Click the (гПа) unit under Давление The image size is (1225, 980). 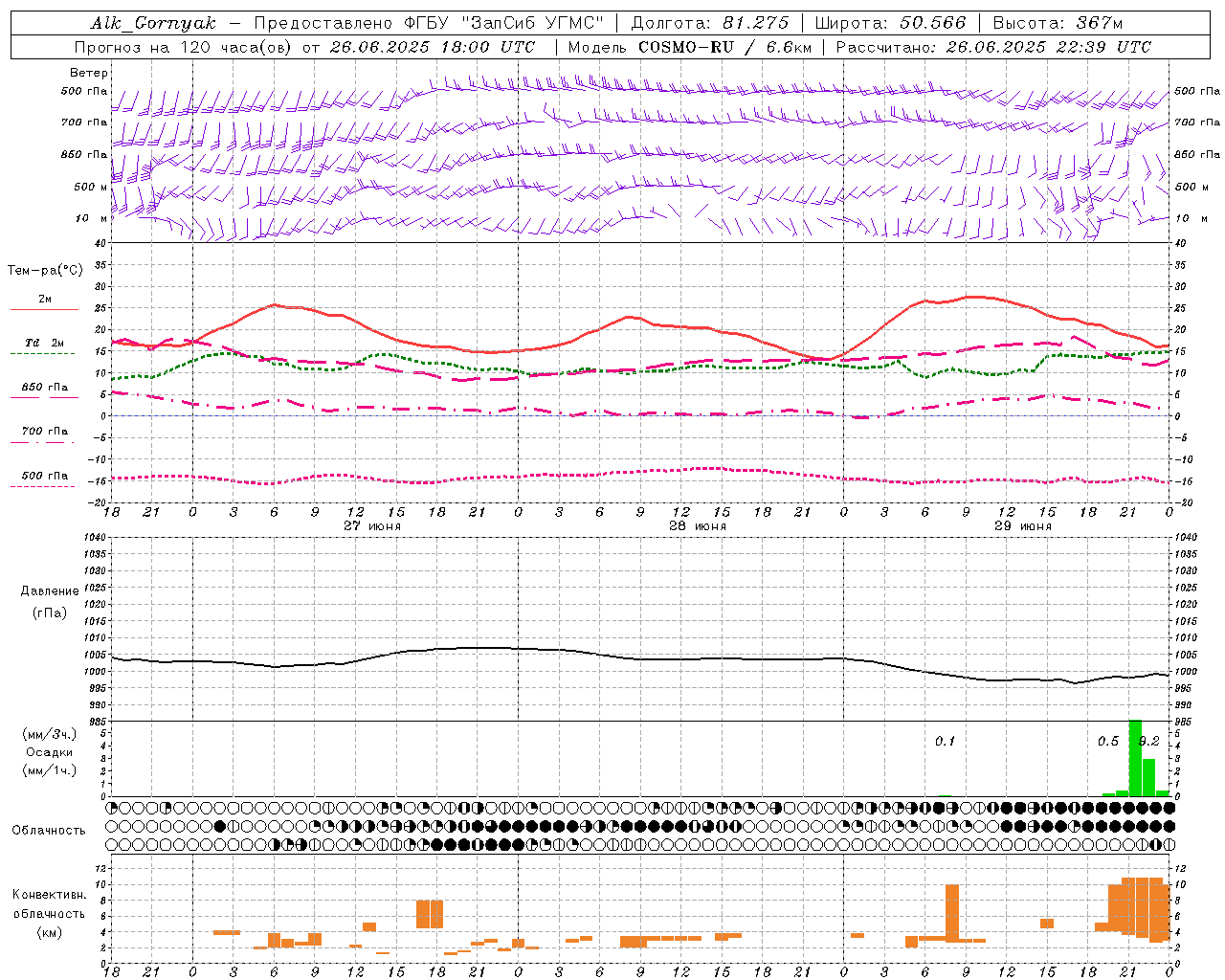click(x=50, y=612)
